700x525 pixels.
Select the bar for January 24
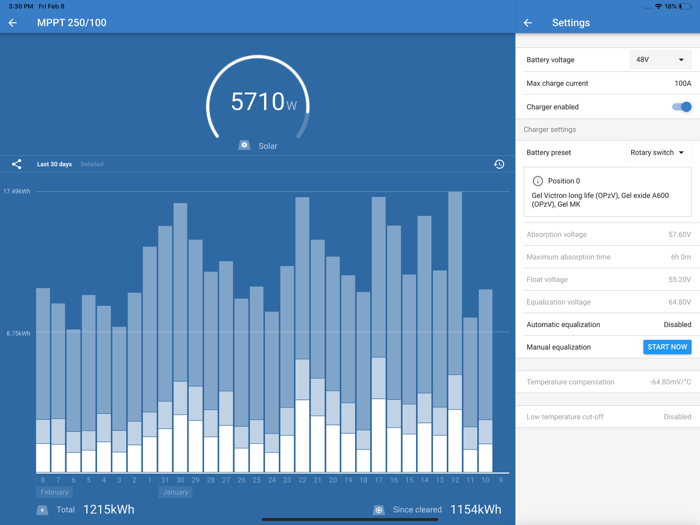pos(272,392)
